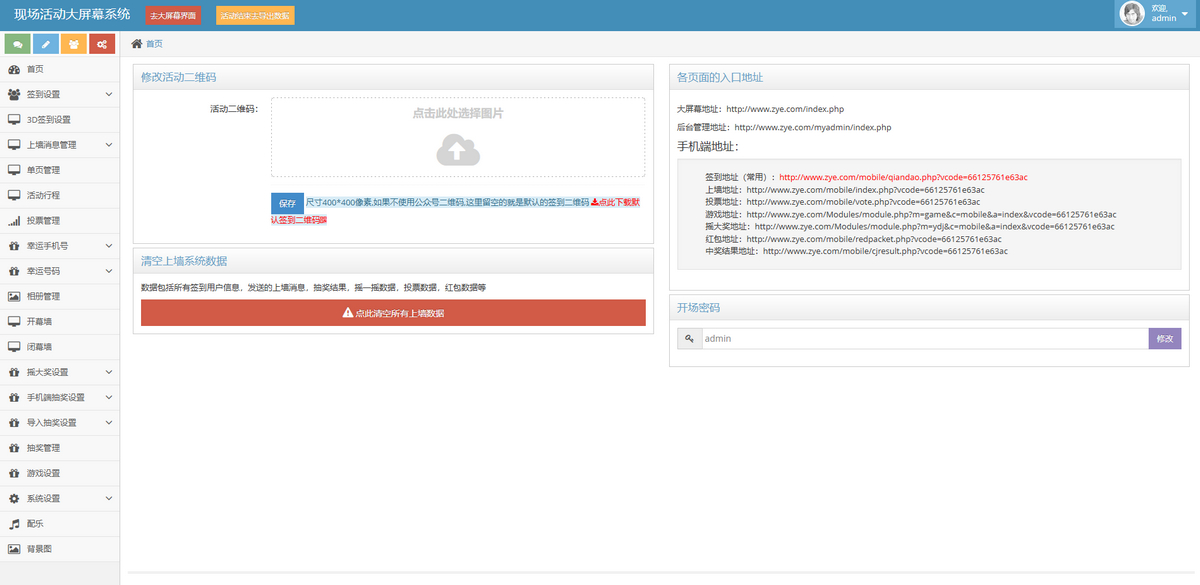Screen dimensions: 1200x585
Task: Go to 3D签到设置 in the sidebar
Action: click(x=48, y=120)
